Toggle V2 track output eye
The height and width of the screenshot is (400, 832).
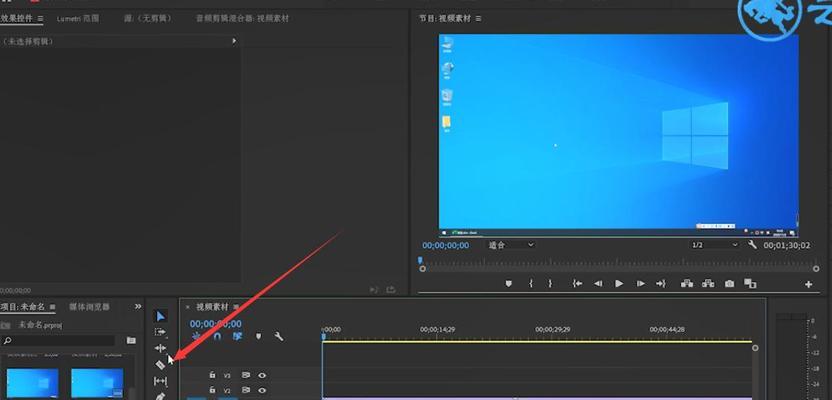point(262,390)
